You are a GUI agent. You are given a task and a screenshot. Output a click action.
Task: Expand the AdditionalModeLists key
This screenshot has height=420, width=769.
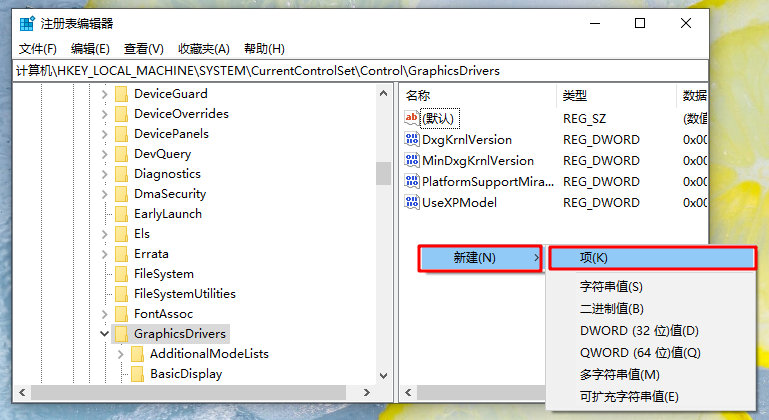(x=121, y=354)
